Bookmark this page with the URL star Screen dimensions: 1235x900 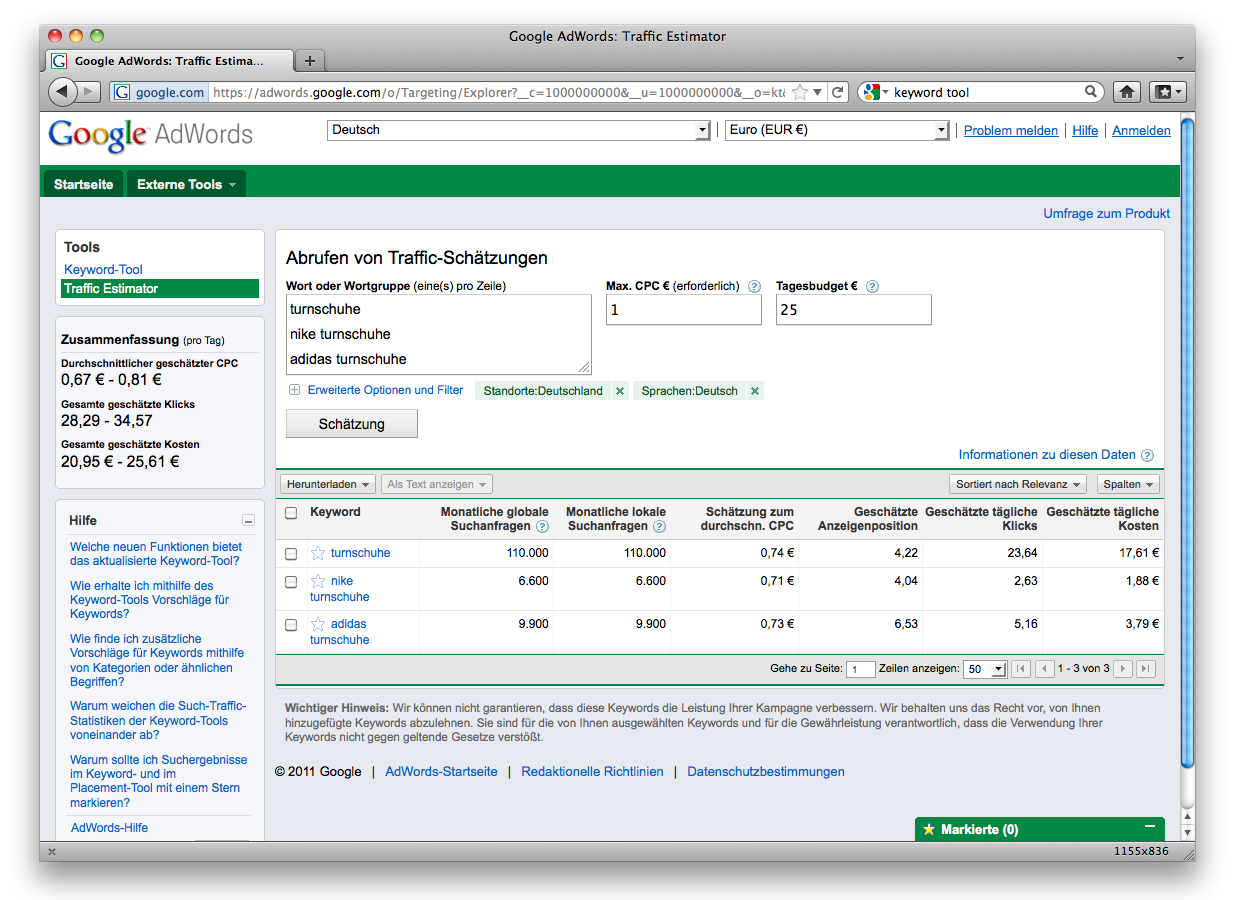click(800, 92)
